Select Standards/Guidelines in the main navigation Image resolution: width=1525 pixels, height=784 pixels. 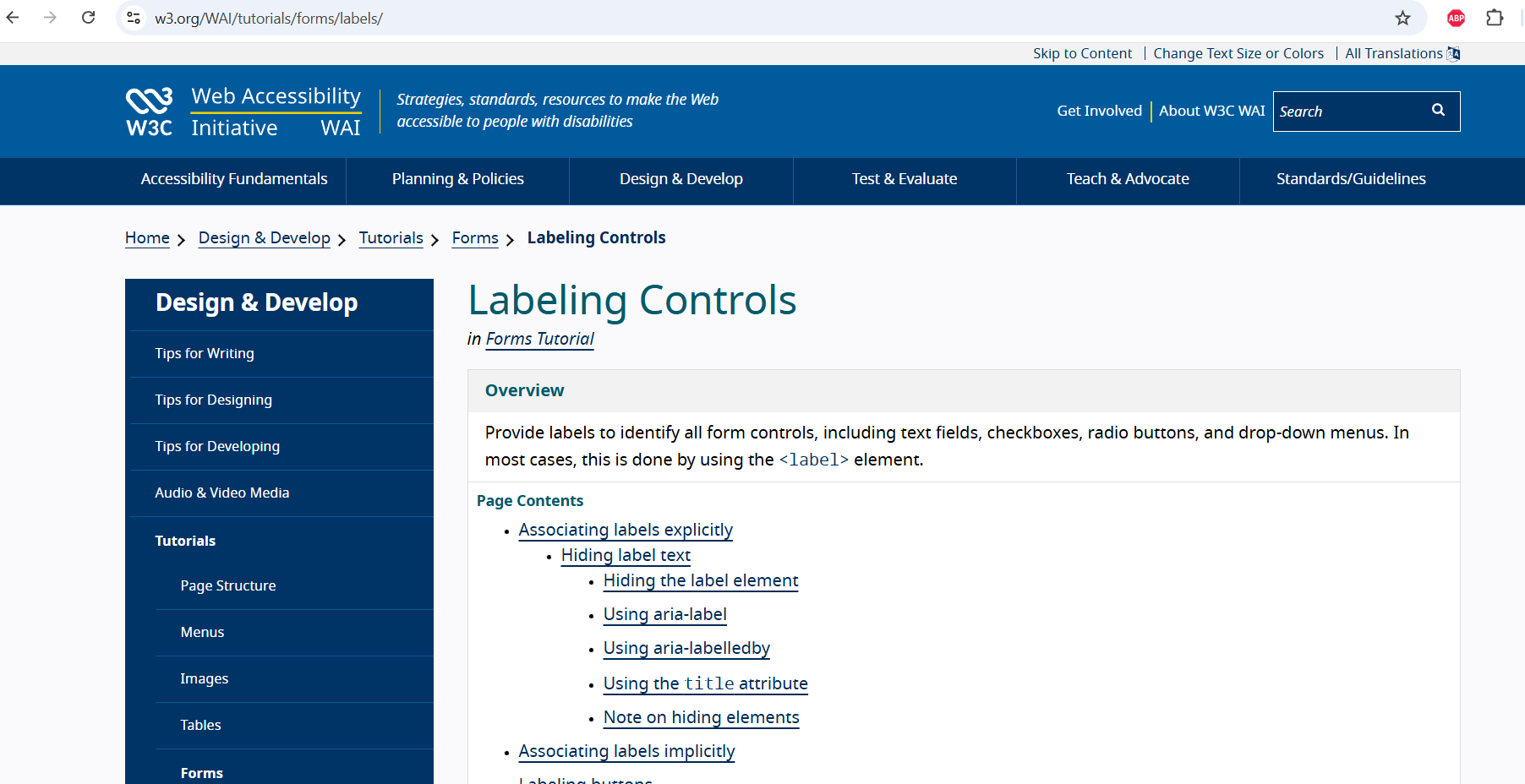(x=1350, y=179)
